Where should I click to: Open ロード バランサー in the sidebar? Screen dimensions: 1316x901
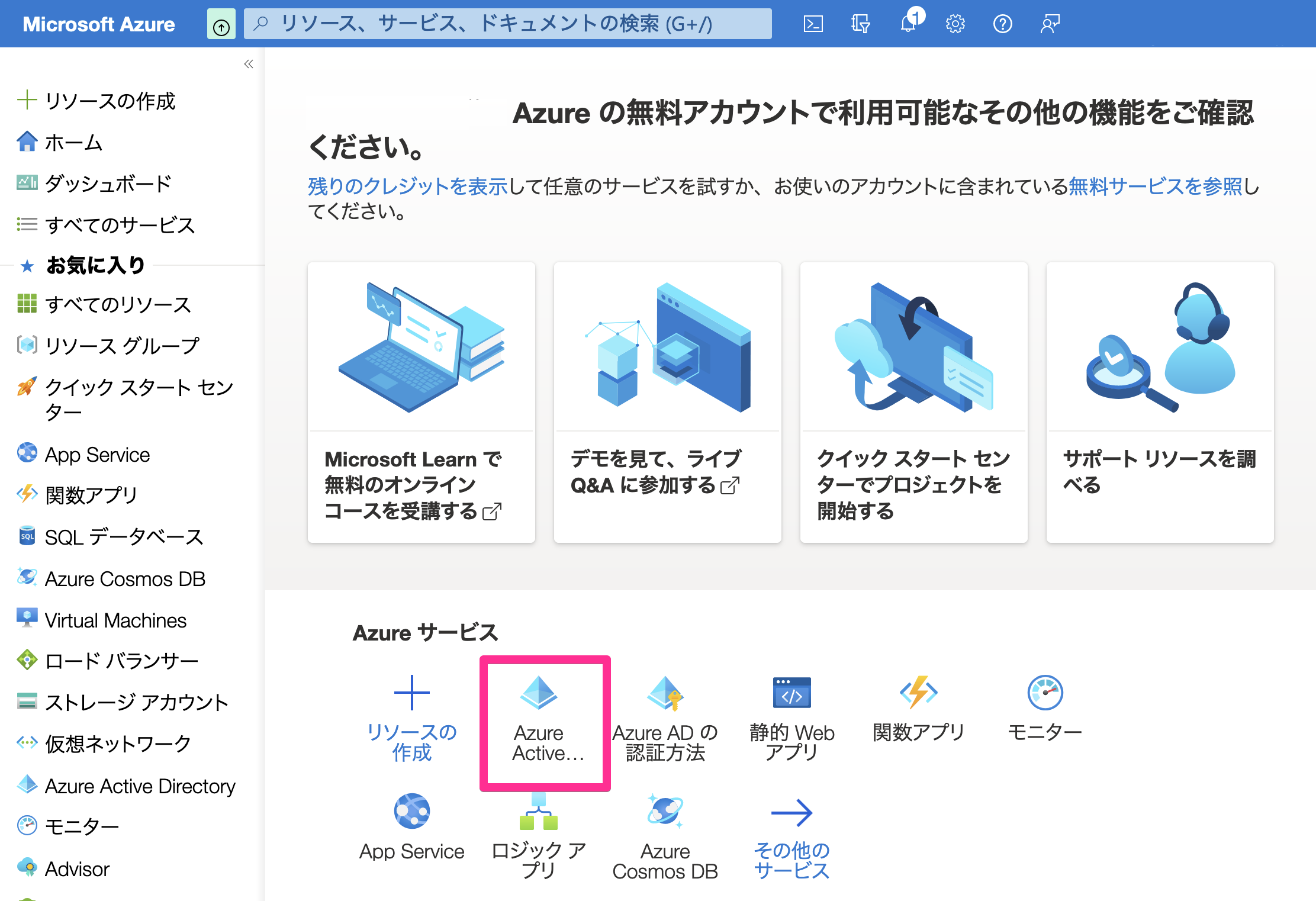[x=107, y=661]
